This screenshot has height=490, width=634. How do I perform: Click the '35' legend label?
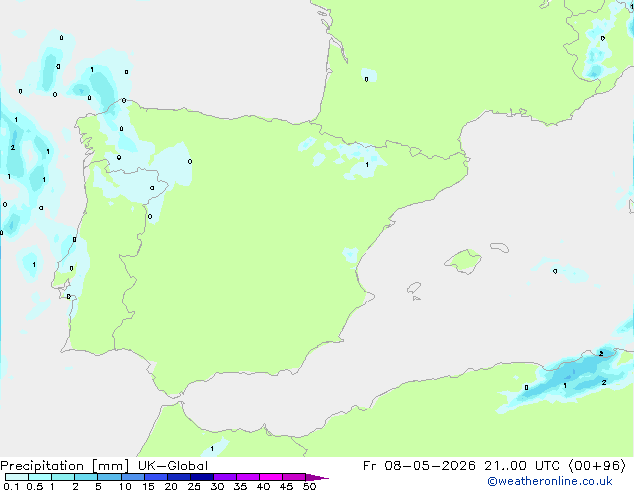click(240, 486)
